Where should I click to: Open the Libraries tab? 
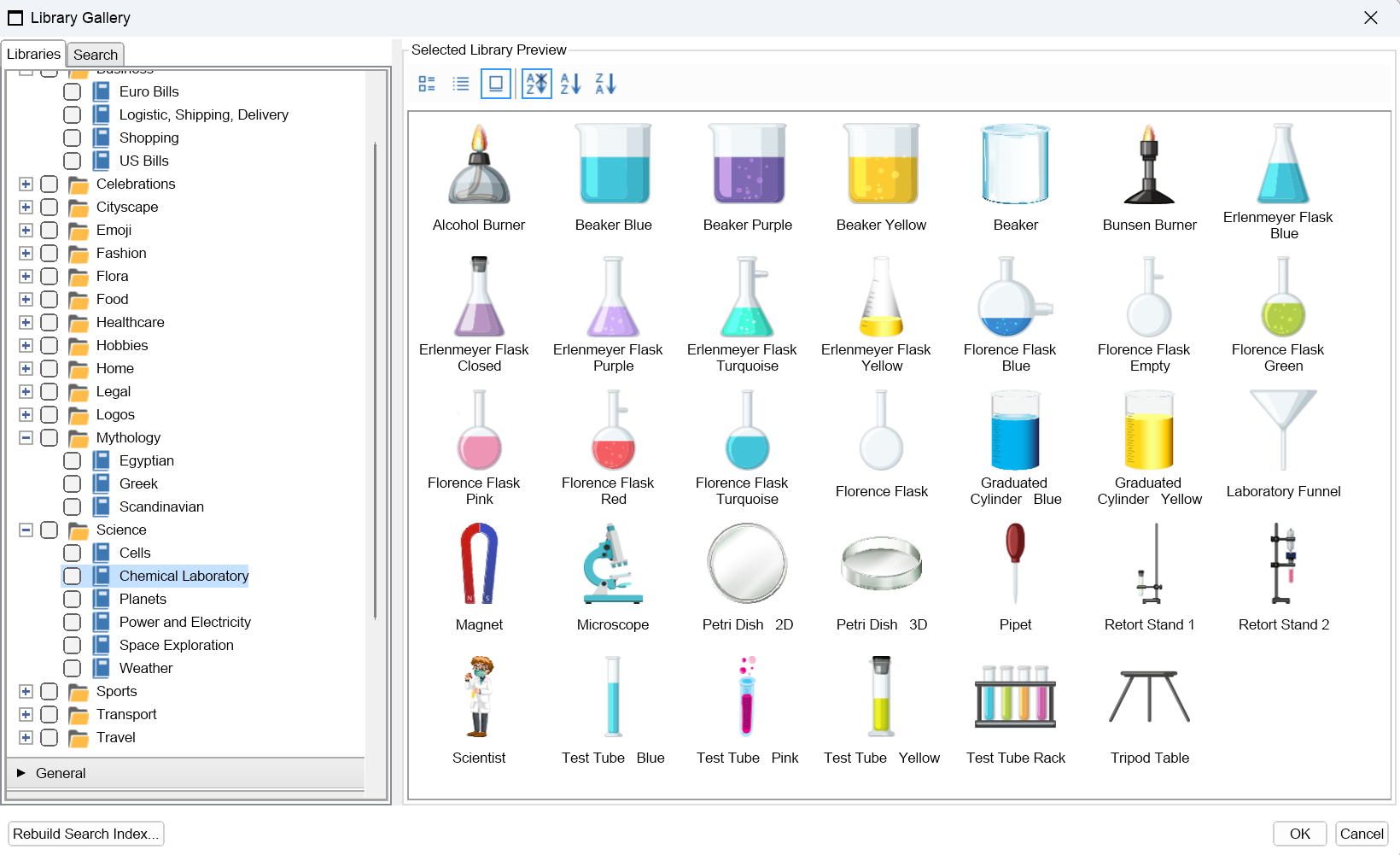click(x=33, y=54)
